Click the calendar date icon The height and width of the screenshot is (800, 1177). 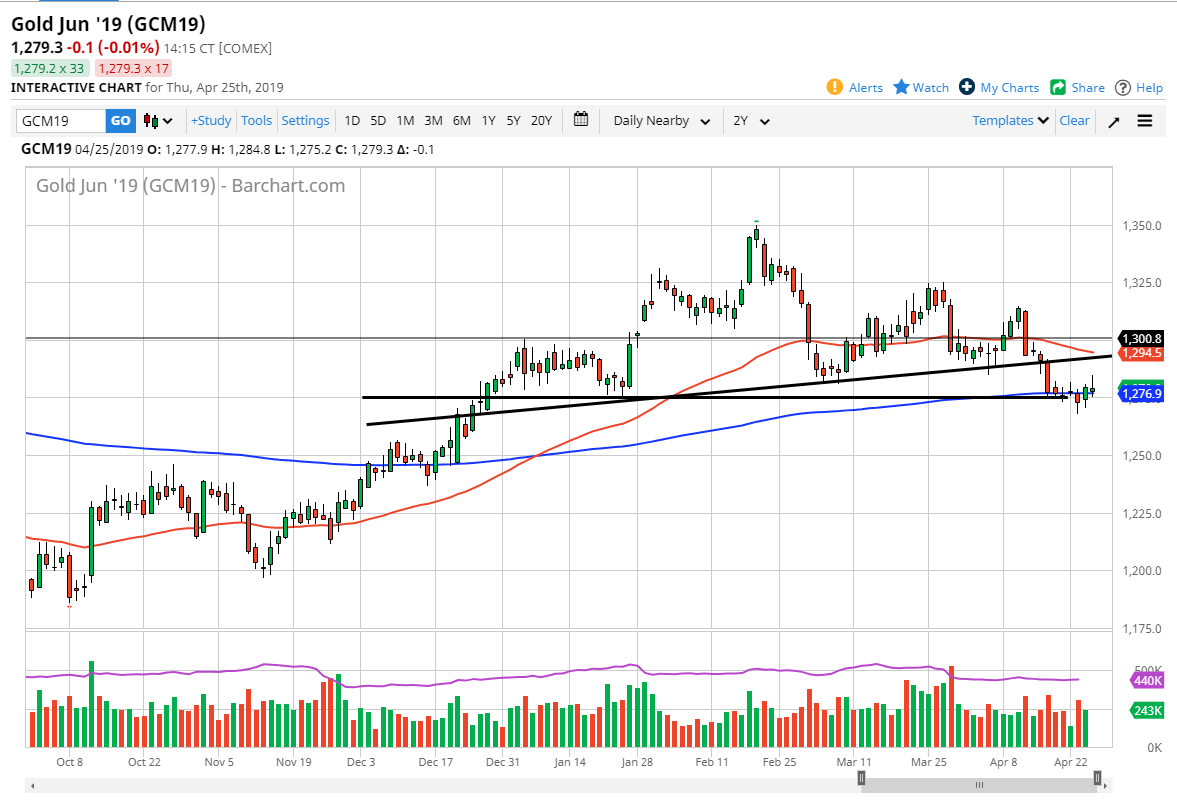580,120
